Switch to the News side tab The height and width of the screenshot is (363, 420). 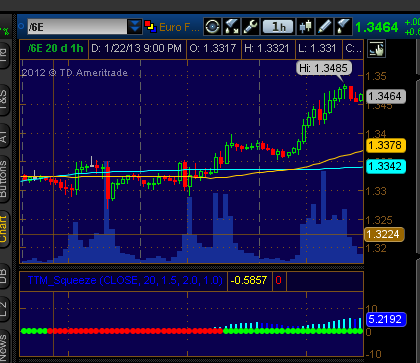3,347
